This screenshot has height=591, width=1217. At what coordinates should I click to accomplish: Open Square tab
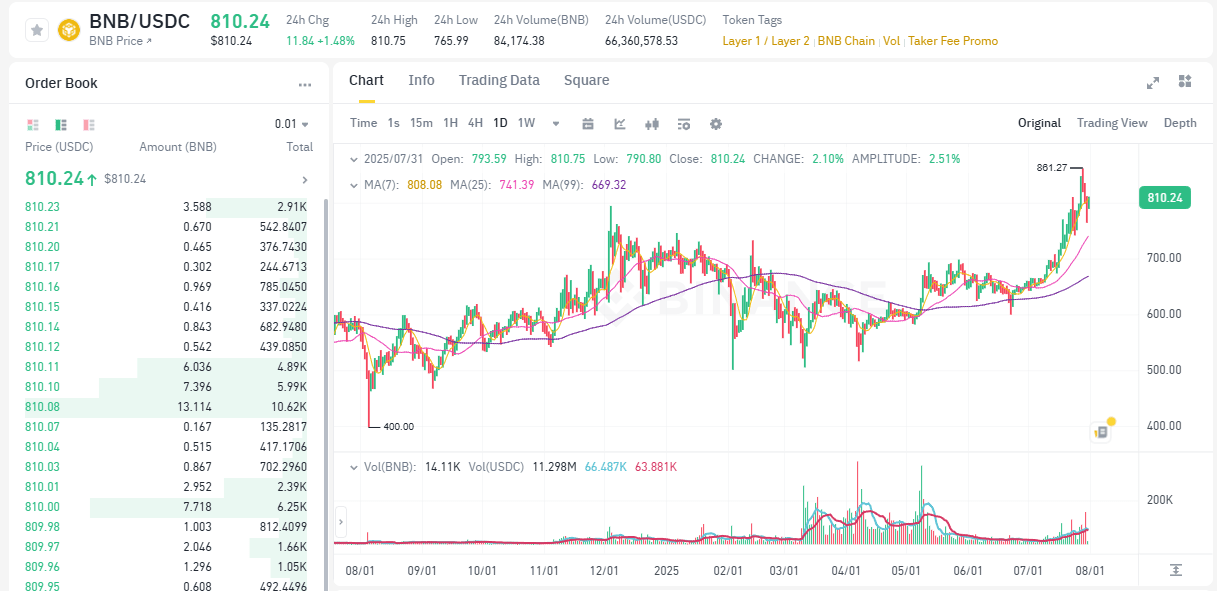click(586, 80)
